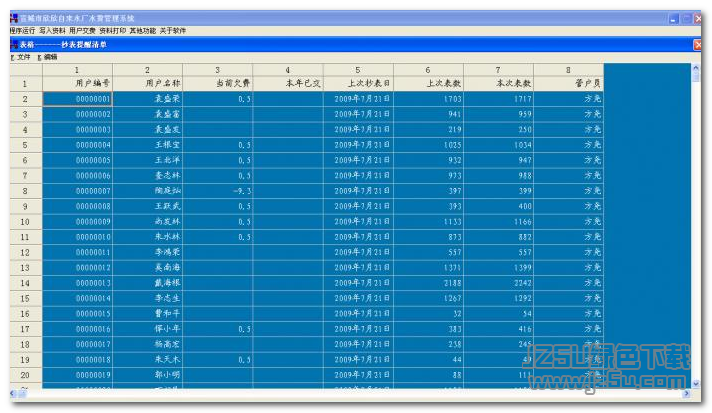Image resolution: width=712 pixels, height=413 pixels.
Task: Select user number cell 00000001
Action: [78, 99]
